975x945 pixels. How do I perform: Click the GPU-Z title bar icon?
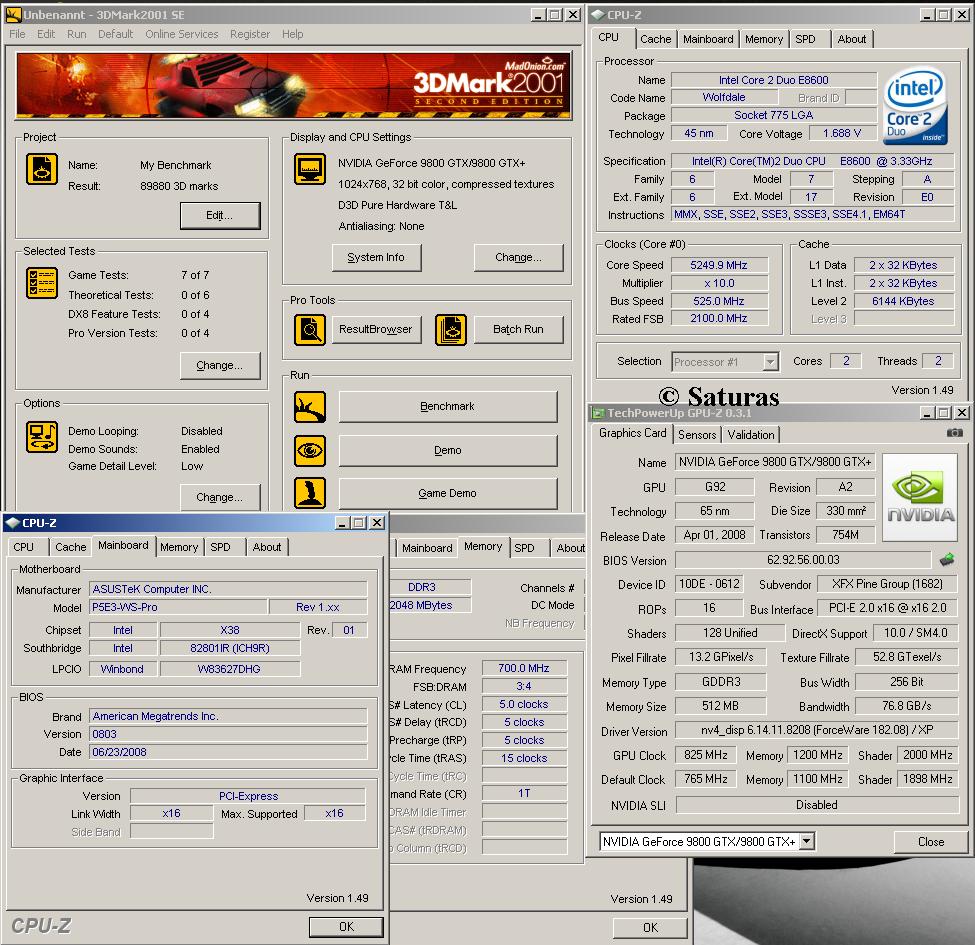coord(598,413)
